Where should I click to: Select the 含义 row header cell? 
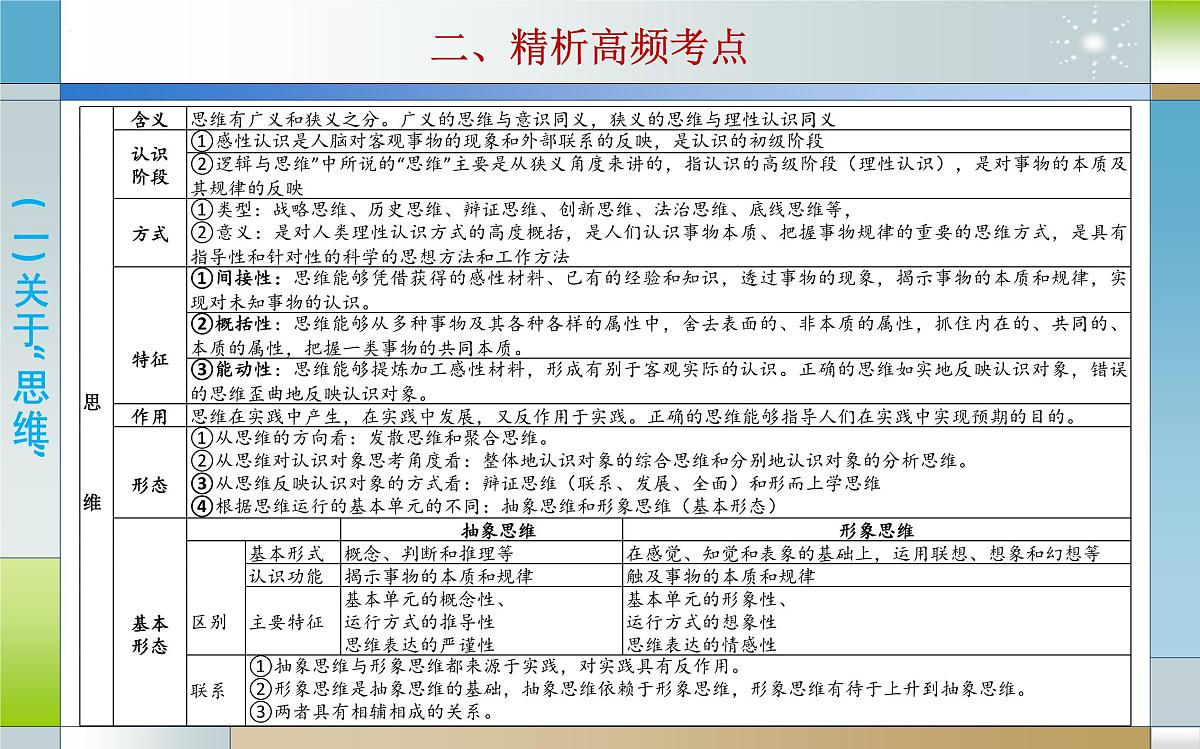coord(150,119)
